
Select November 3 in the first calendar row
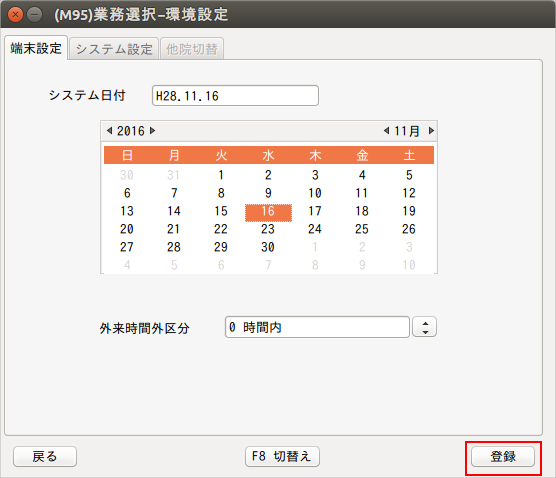tap(315, 175)
